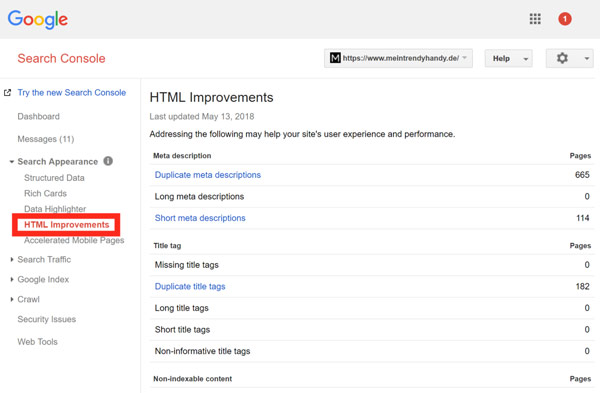Click the info icon beside Search Appearance

tap(108, 161)
